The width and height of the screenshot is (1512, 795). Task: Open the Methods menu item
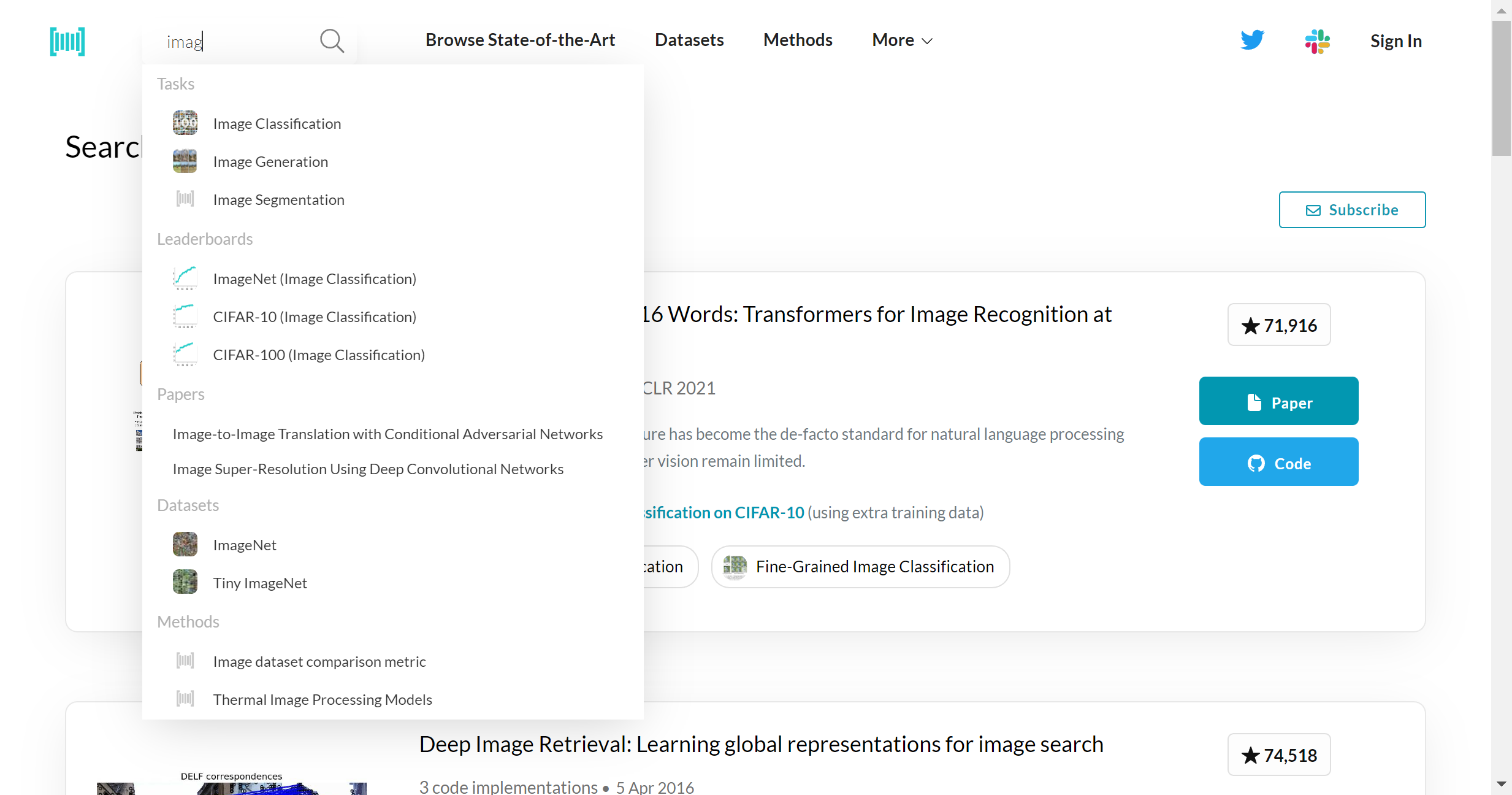click(797, 39)
